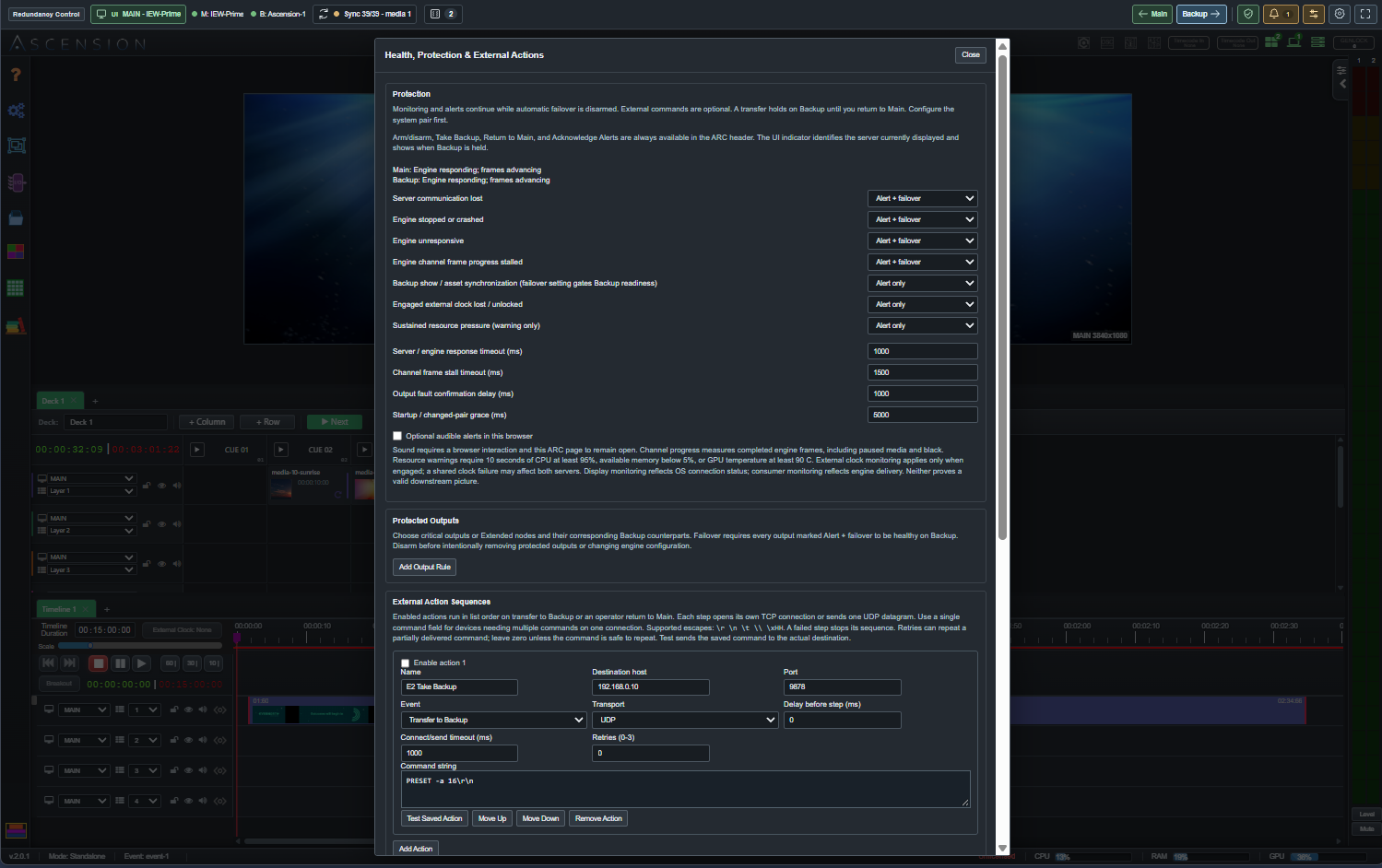The image size is (1382, 868).
Task: Open the orange sliders settings icon
Action: 1313,14
